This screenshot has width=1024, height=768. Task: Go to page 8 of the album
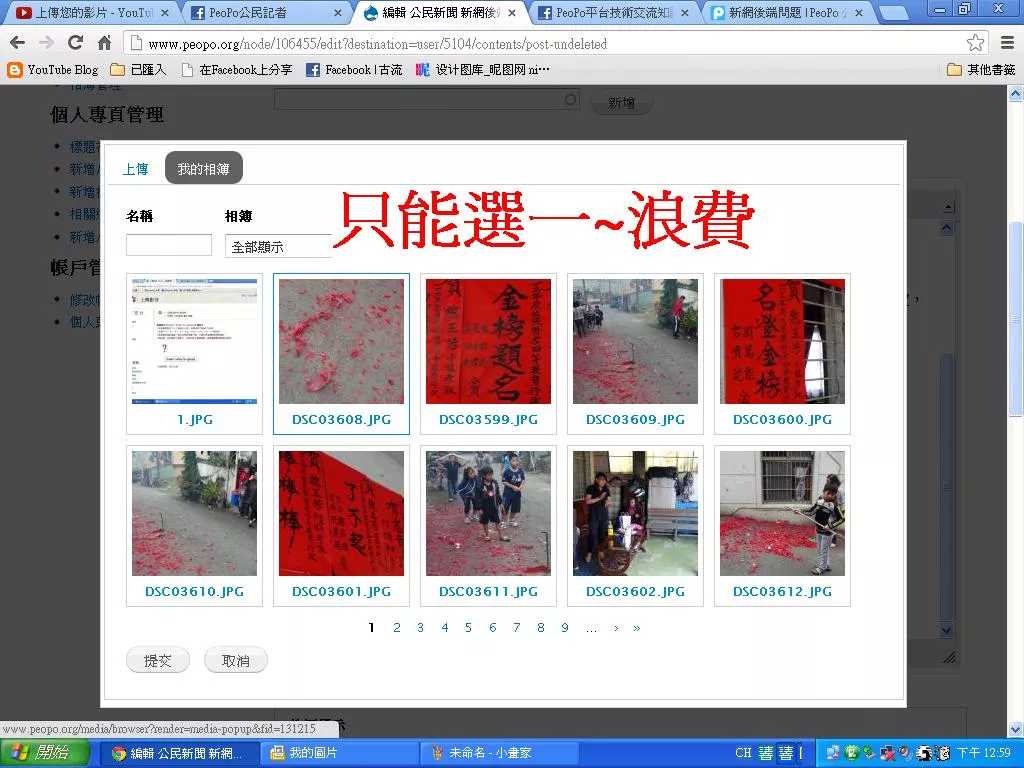pos(541,628)
